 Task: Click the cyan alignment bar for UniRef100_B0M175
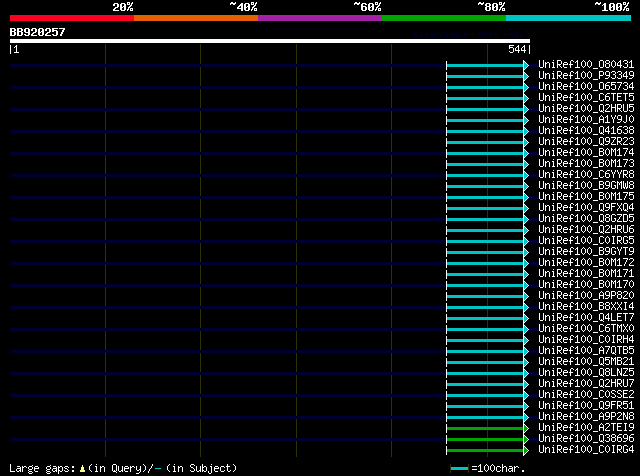tap(485, 198)
